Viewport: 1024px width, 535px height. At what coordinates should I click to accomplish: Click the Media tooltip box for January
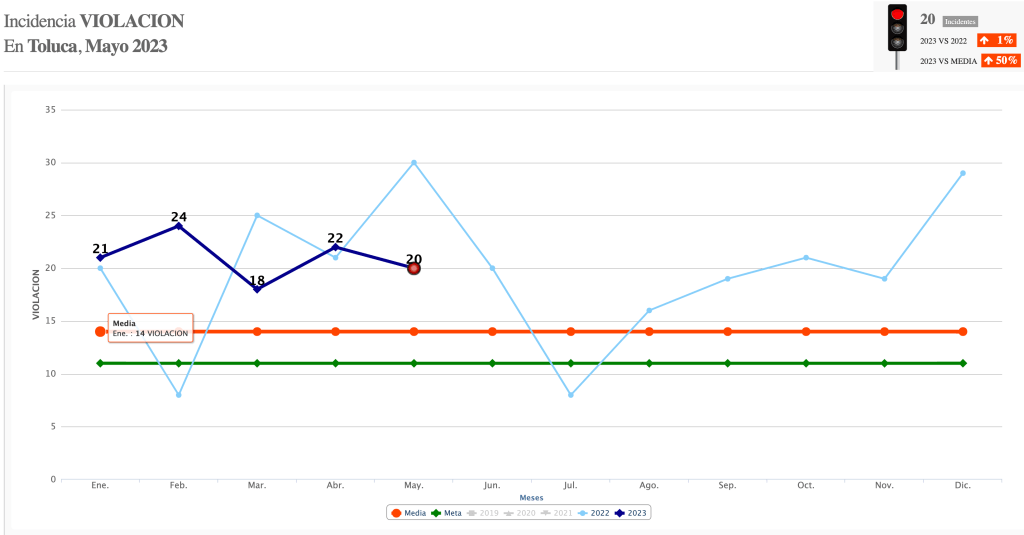[150, 328]
